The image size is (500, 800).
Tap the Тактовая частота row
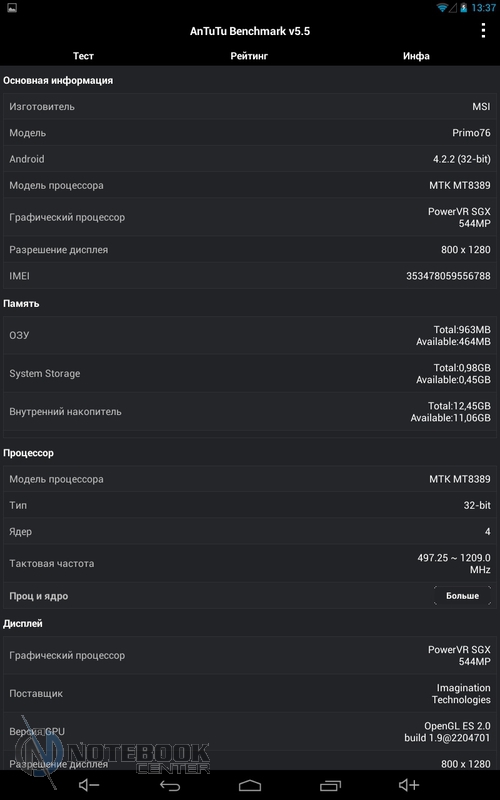click(250, 564)
